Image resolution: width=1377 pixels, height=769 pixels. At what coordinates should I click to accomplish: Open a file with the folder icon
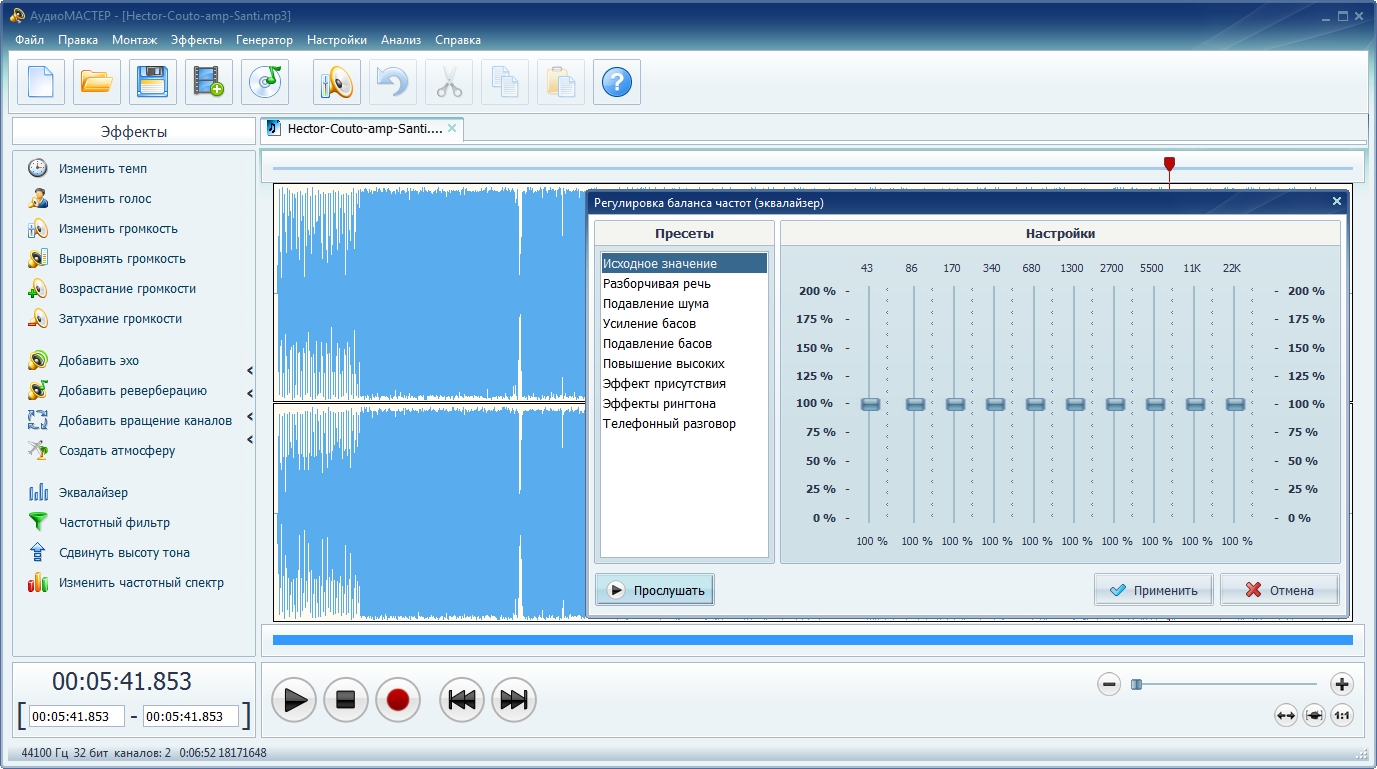point(97,82)
